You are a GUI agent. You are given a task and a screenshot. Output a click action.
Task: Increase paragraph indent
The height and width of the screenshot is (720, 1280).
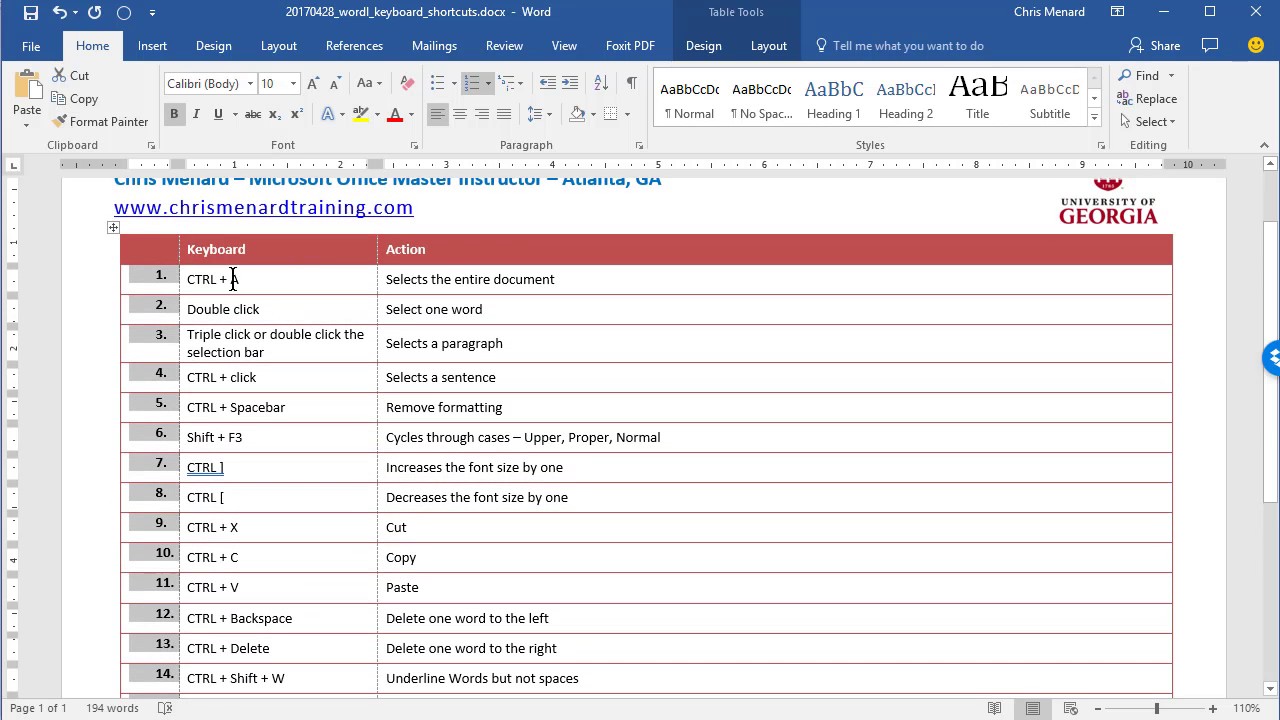click(570, 83)
